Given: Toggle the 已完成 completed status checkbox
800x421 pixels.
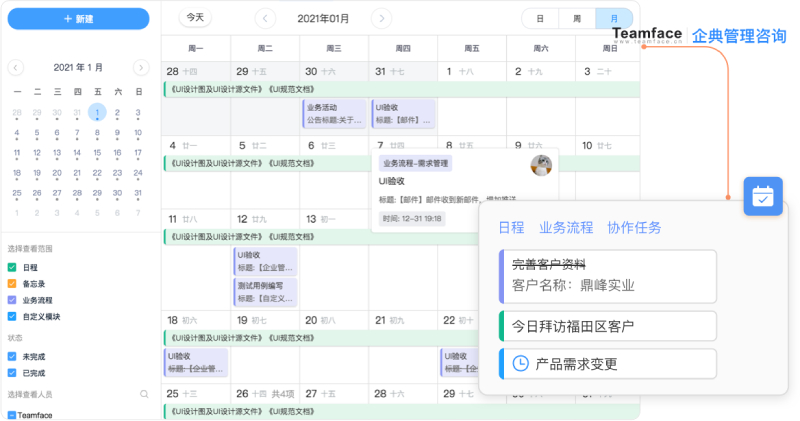Looking at the screenshot, I should pos(12,373).
